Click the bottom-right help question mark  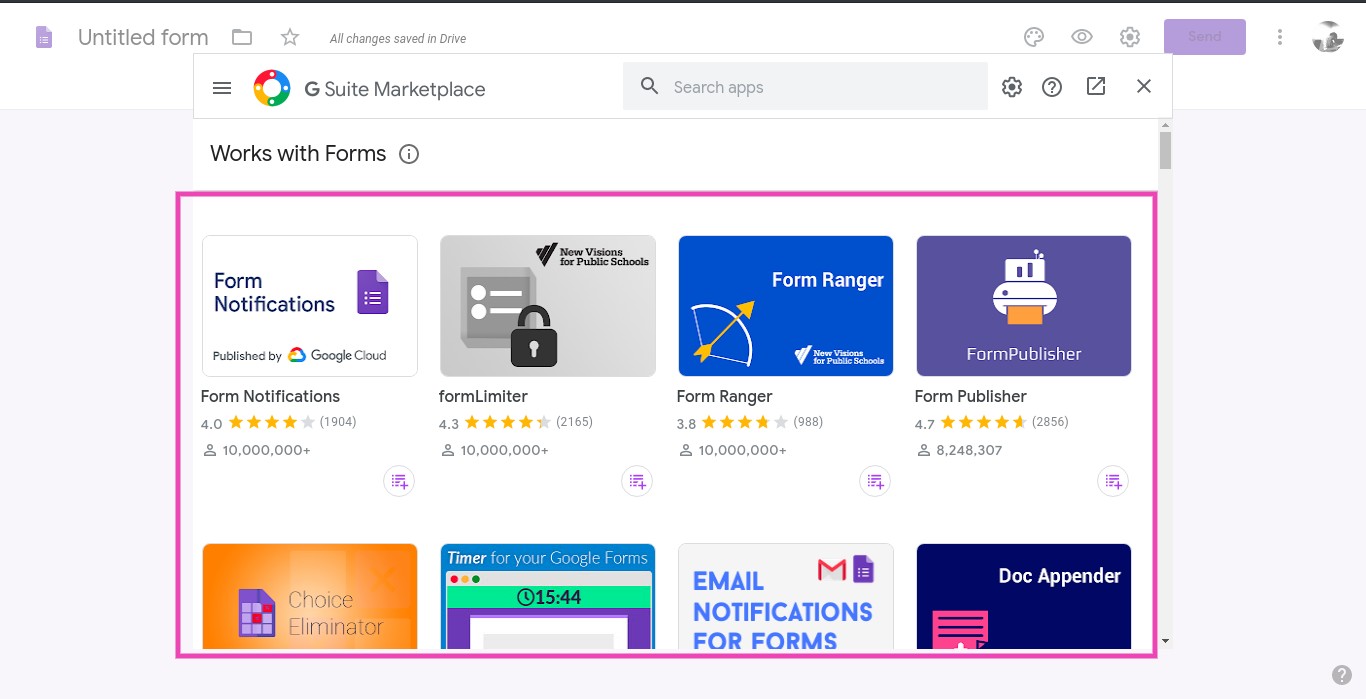coord(1342,675)
